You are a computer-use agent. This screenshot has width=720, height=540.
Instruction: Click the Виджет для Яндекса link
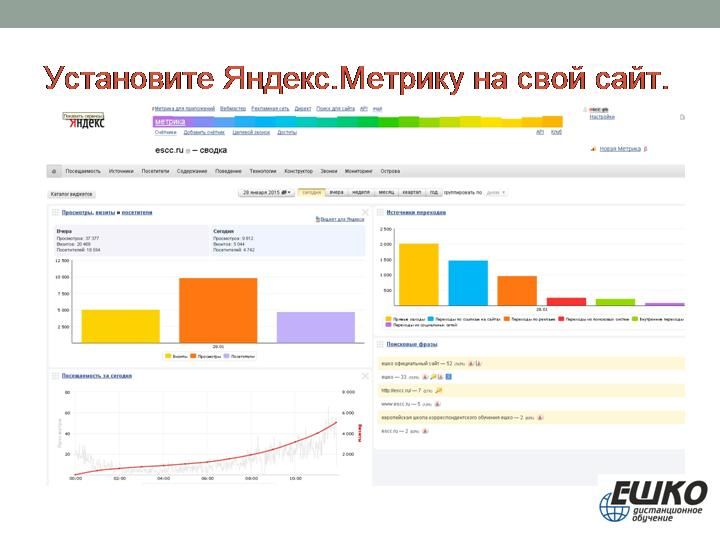pyautogui.click(x=340, y=219)
